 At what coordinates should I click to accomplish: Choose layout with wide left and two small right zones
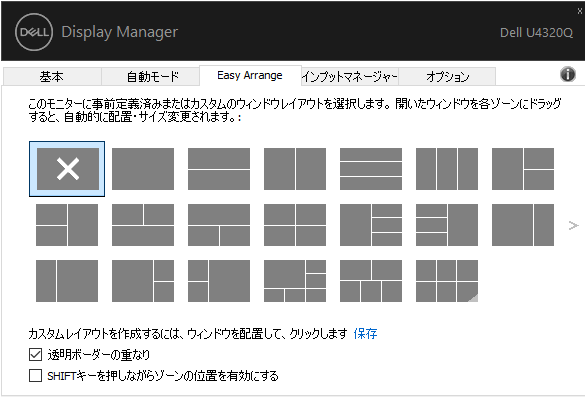(143, 281)
